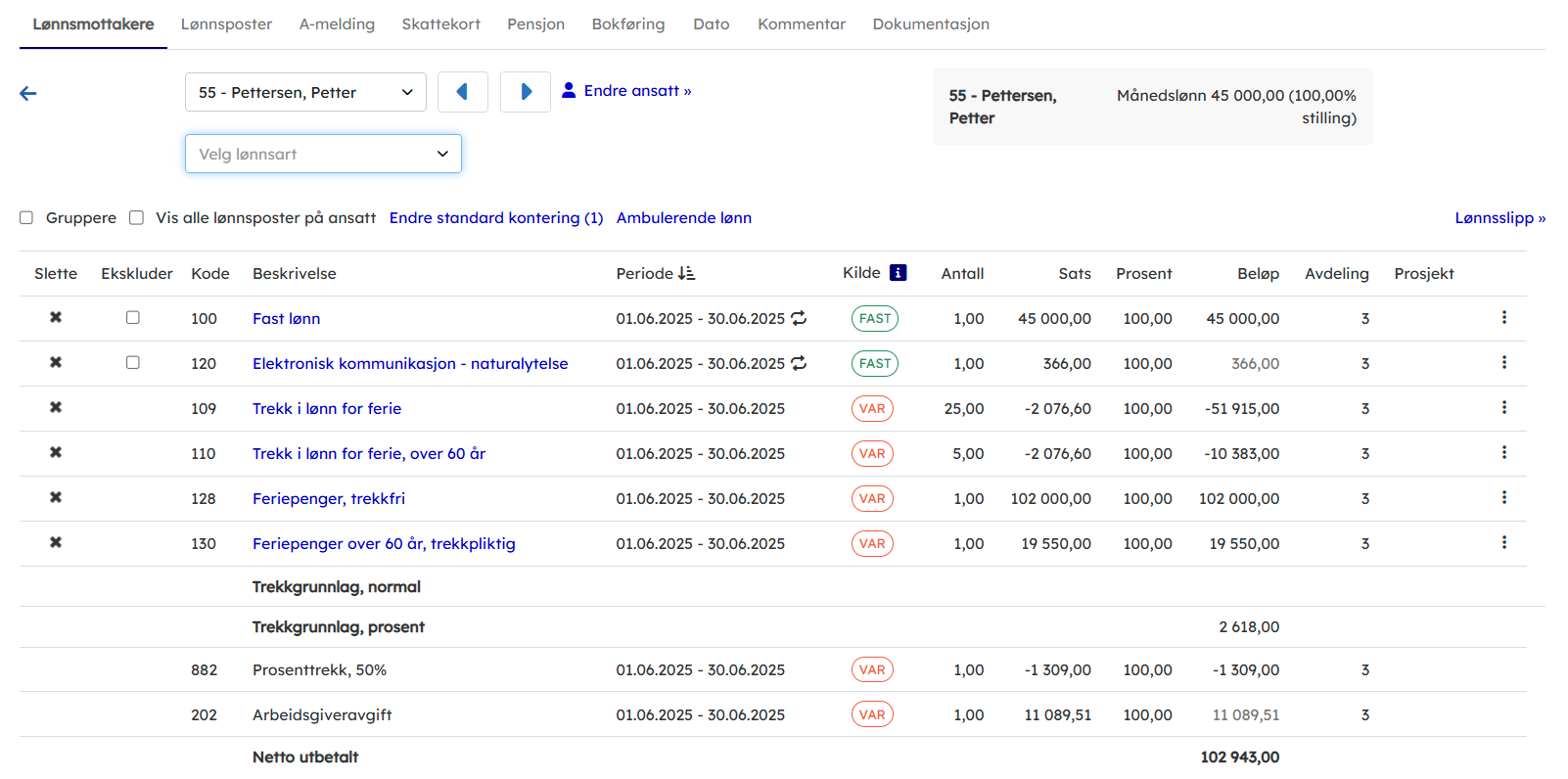Delete the Fast lønn row

[56, 318]
